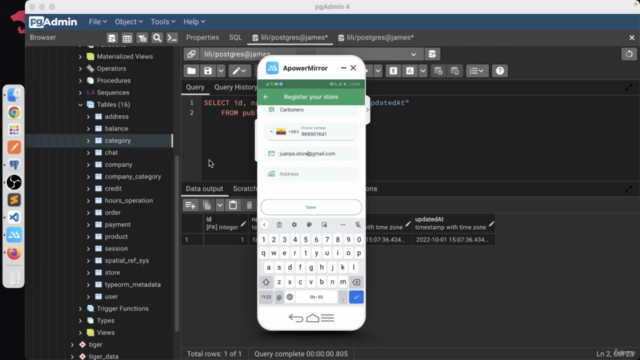The height and width of the screenshot is (360, 640).
Task: Expand the Materialized Views node
Action: click(80, 57)
